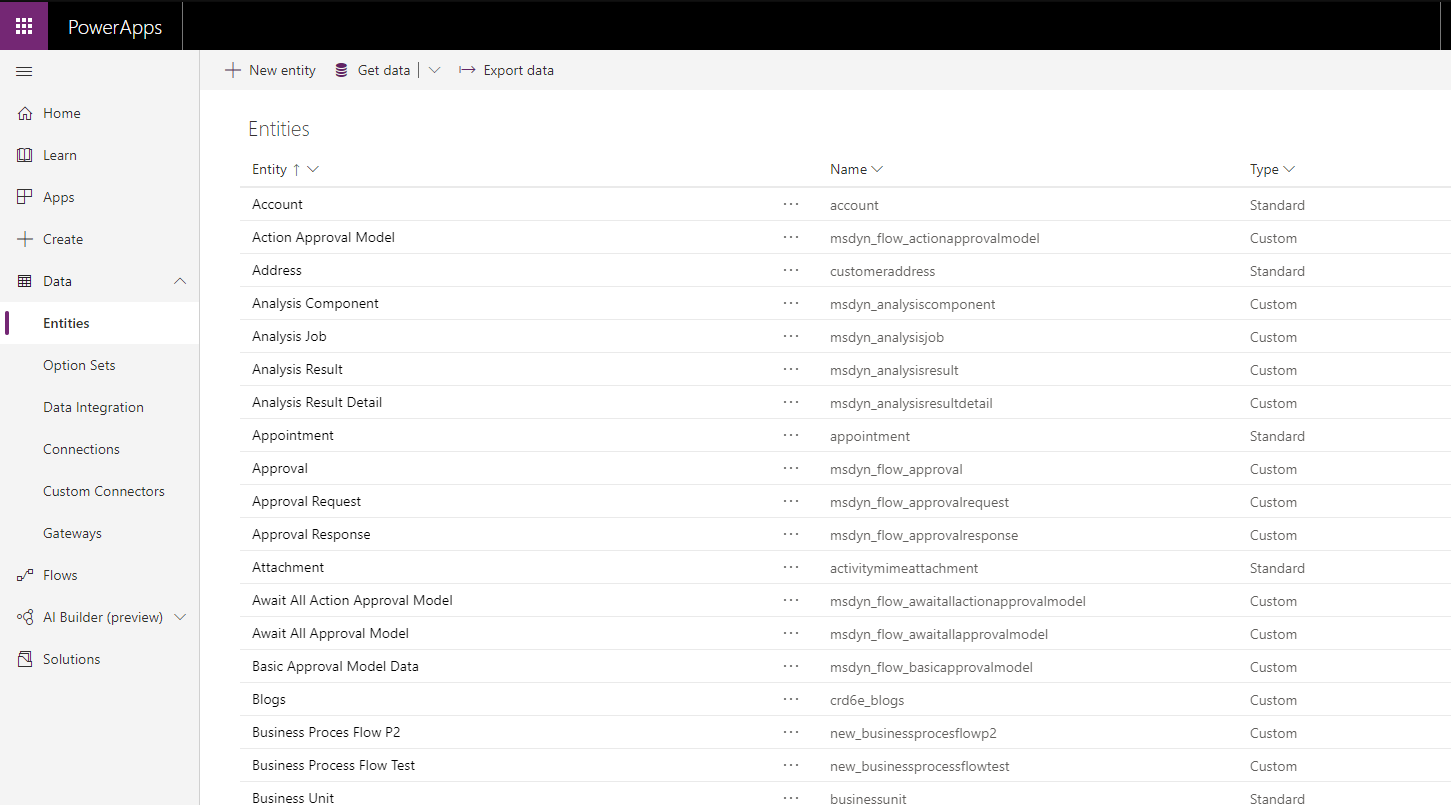The width and height of the screenshot is (1451, 805).
Task: Click the crd6e_blogs name cell
Action: 867,700
